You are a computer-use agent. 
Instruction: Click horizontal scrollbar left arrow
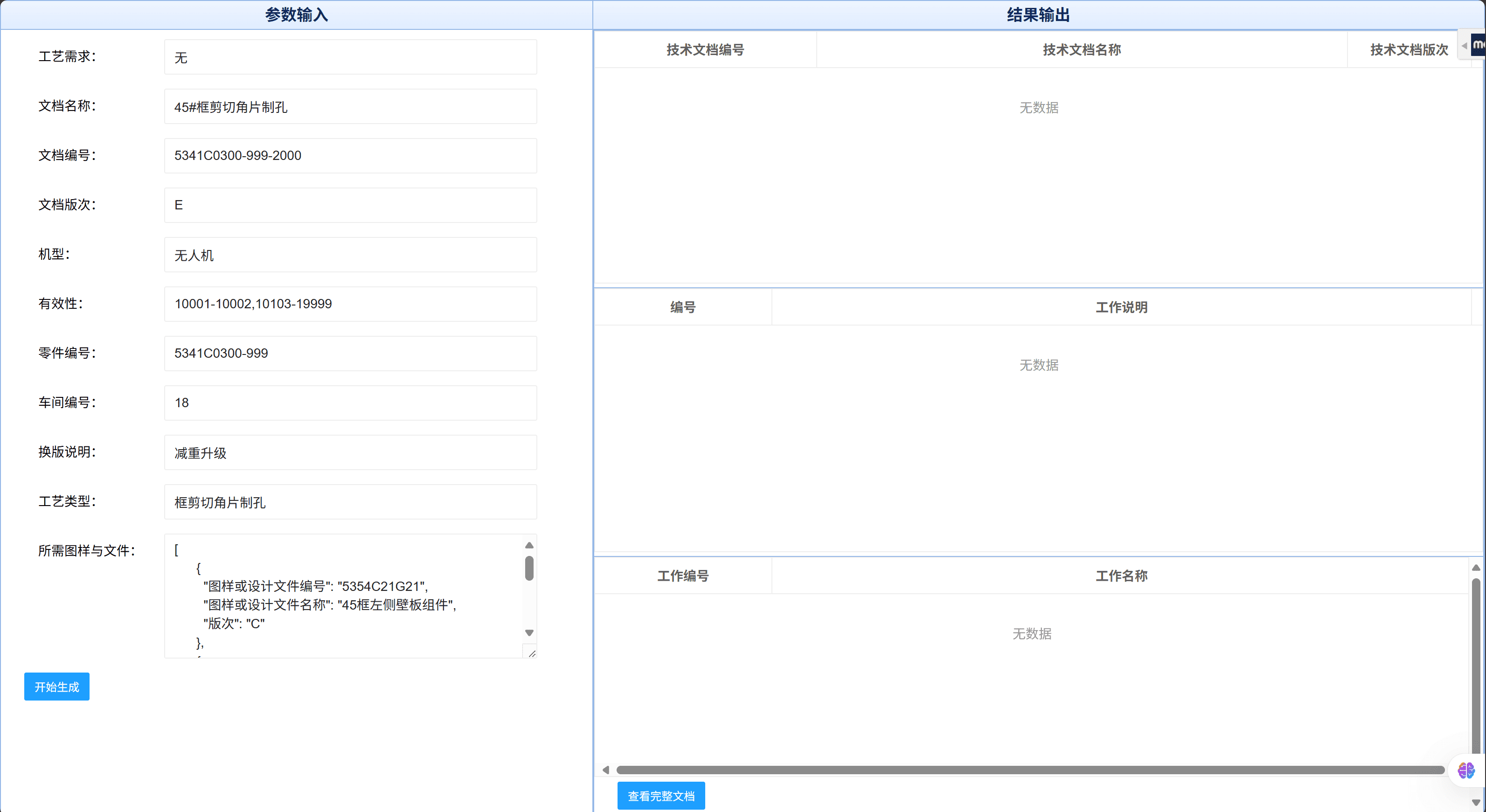point(606,770)
